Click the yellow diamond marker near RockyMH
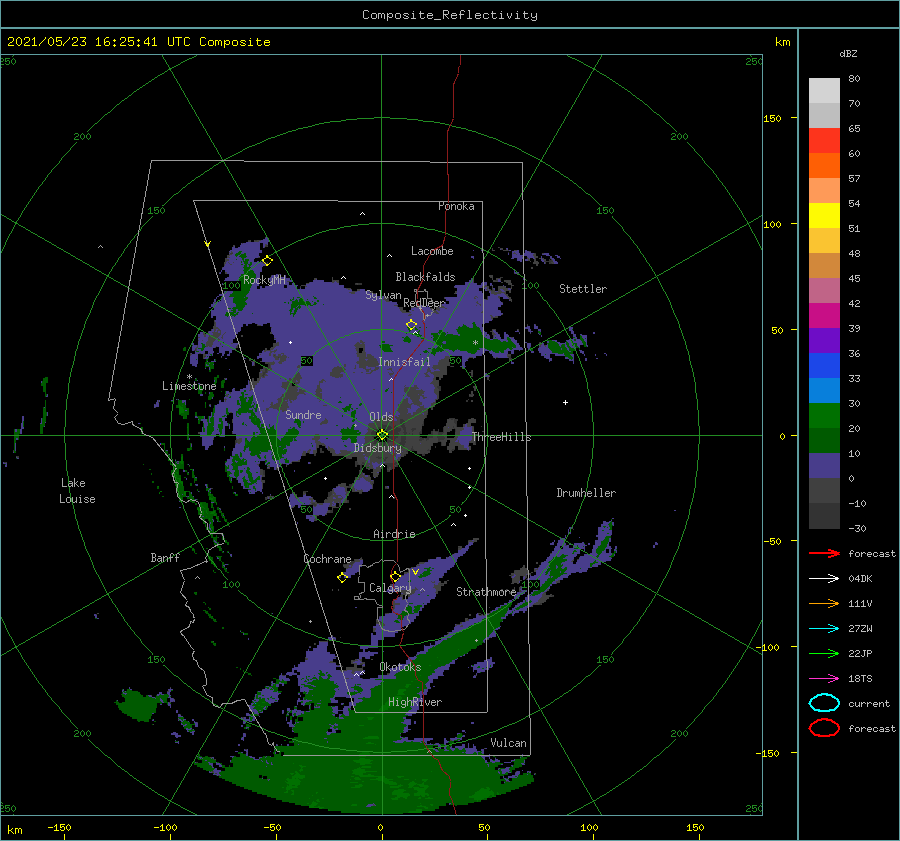This screenshot has width=900, height=841. coord(267,261)
